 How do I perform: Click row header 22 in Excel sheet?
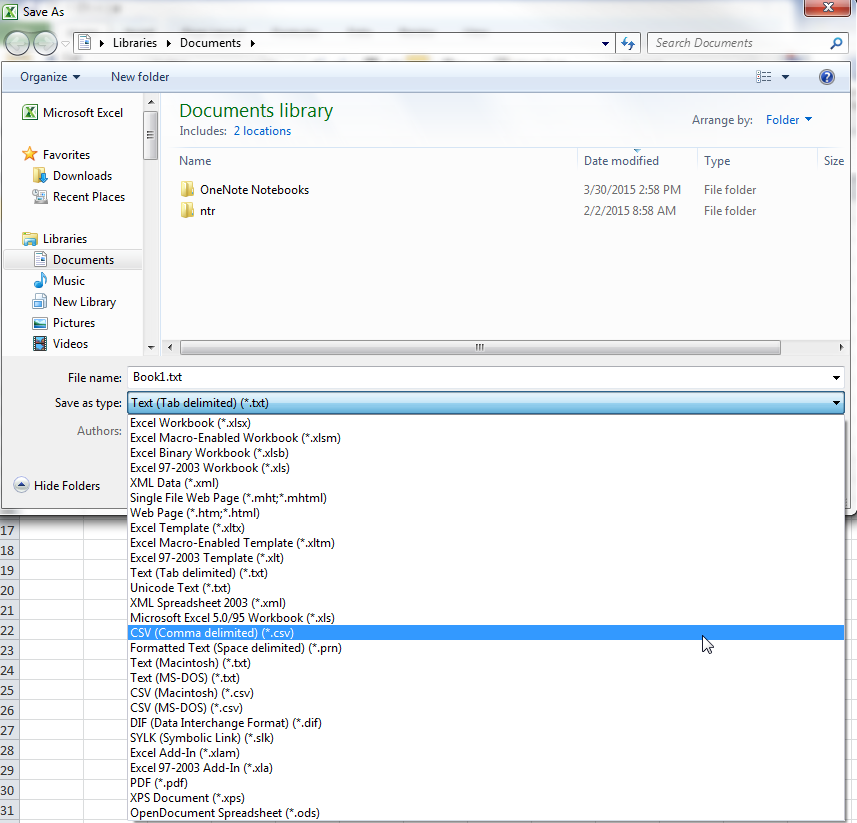pyautogui.click(x=8, y=630)
